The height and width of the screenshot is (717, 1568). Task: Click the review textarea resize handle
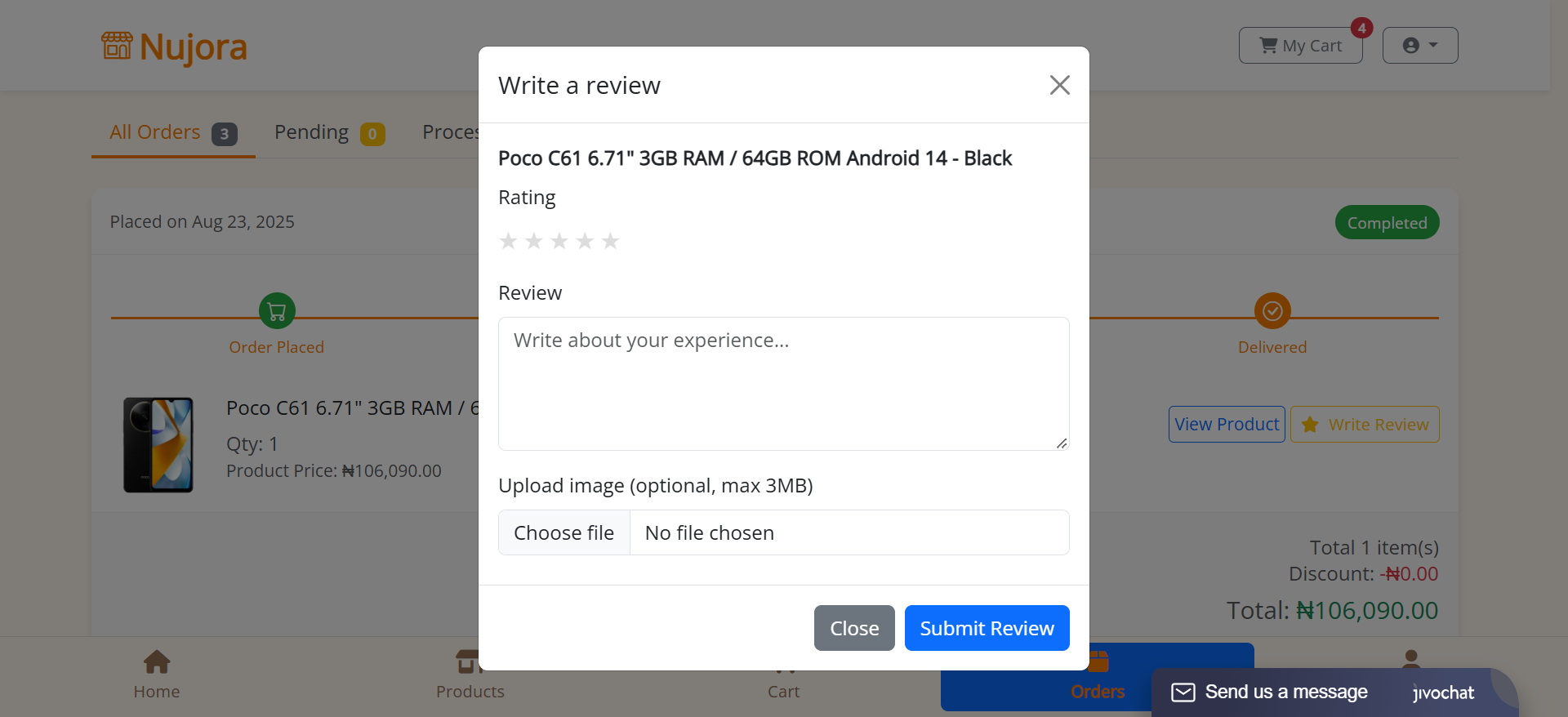pyautogui.click(x=1061, y=443)
